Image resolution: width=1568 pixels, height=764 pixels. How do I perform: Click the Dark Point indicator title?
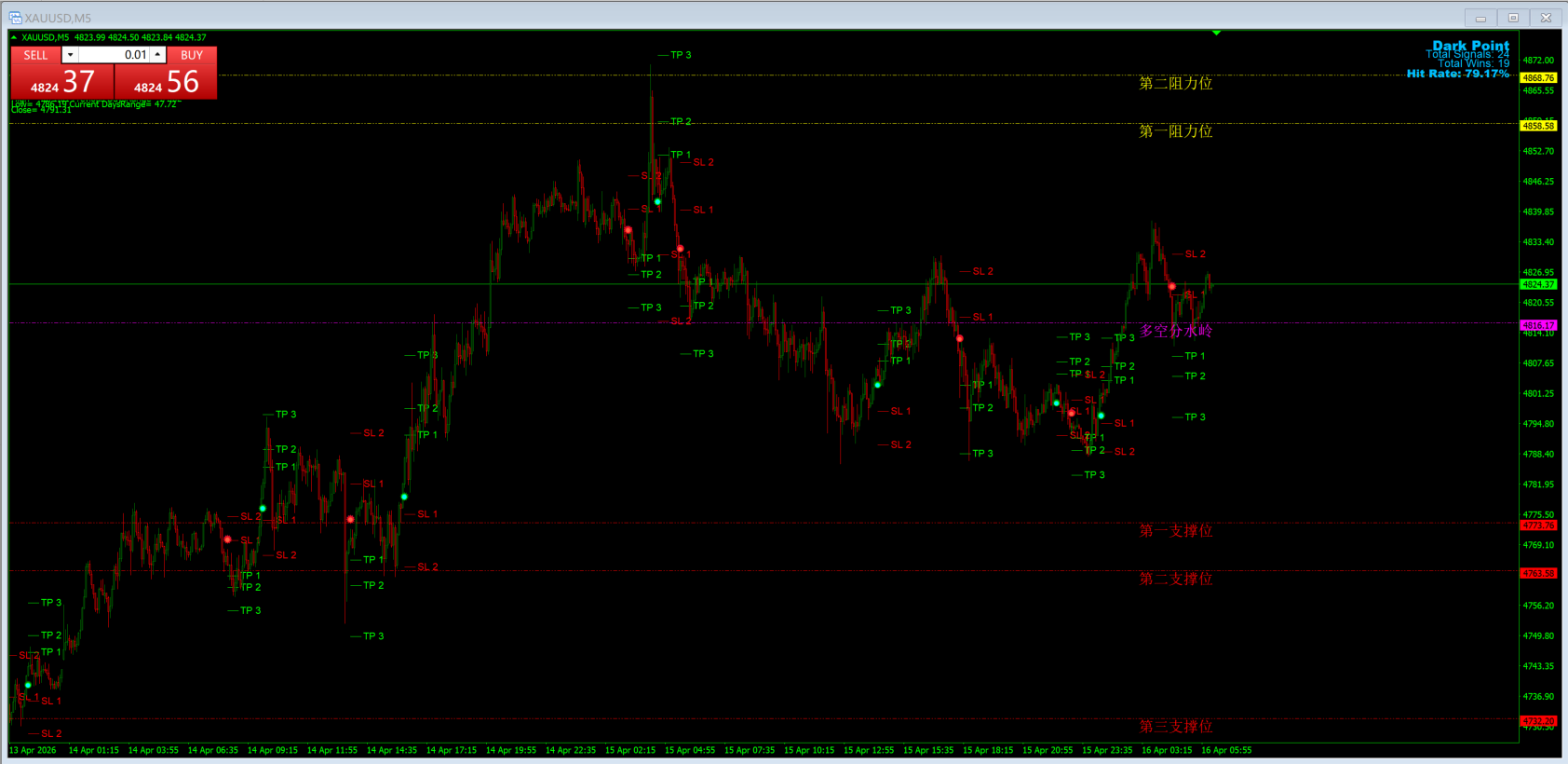click(1471, 45)
